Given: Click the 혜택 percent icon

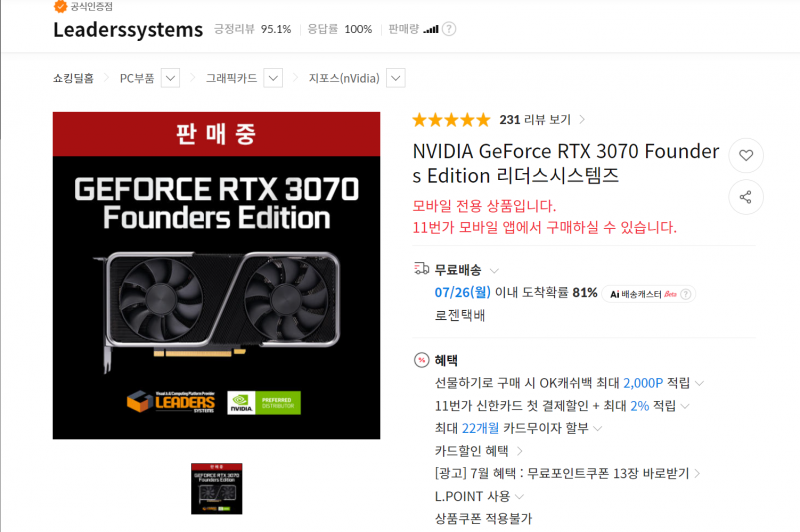Looking at the screenshot, I should 421,360.
